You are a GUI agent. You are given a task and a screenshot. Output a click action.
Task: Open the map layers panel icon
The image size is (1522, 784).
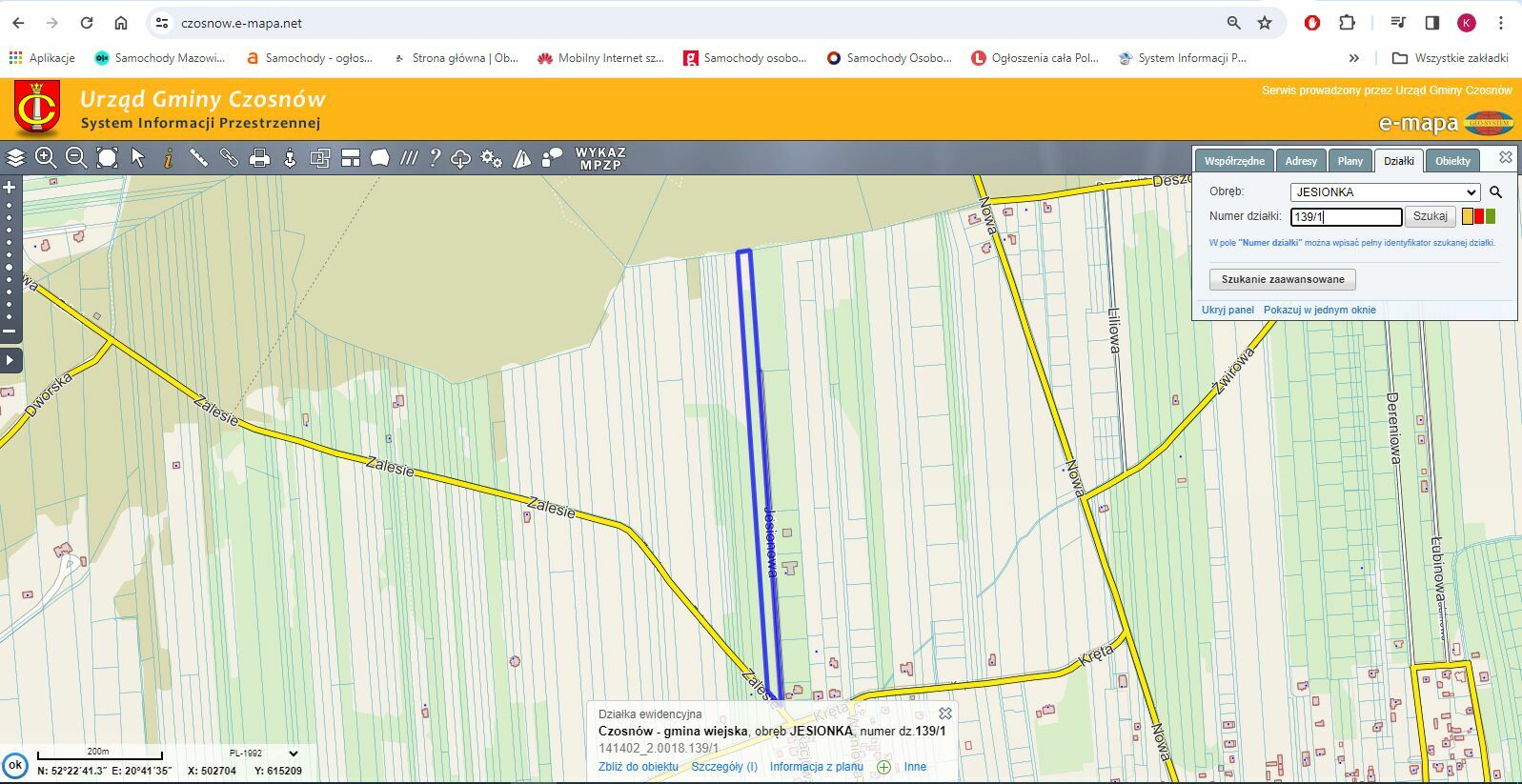(15, 158)
